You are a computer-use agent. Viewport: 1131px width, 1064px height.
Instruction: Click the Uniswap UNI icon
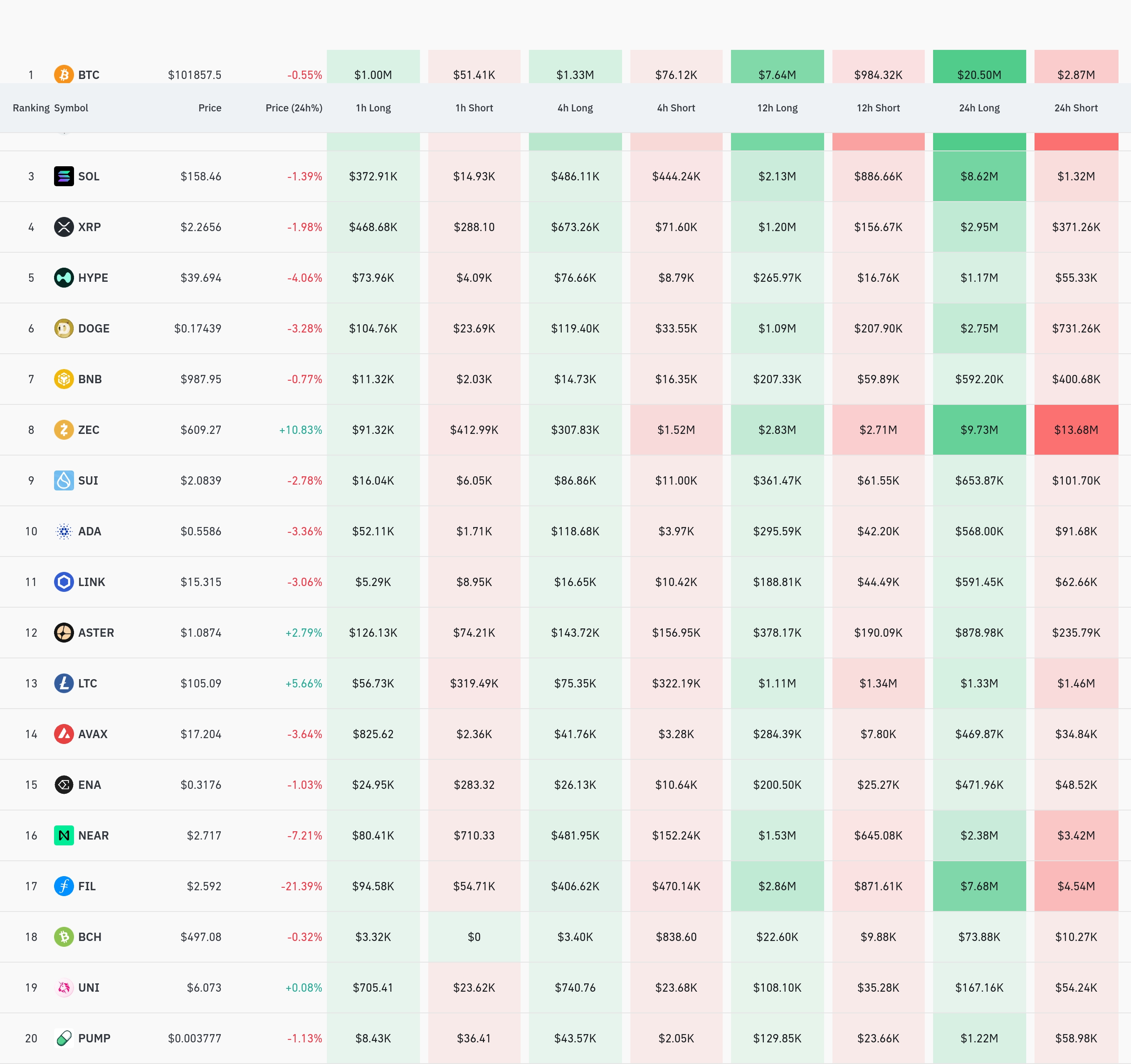pyautogui.click(x=64, y=987)
